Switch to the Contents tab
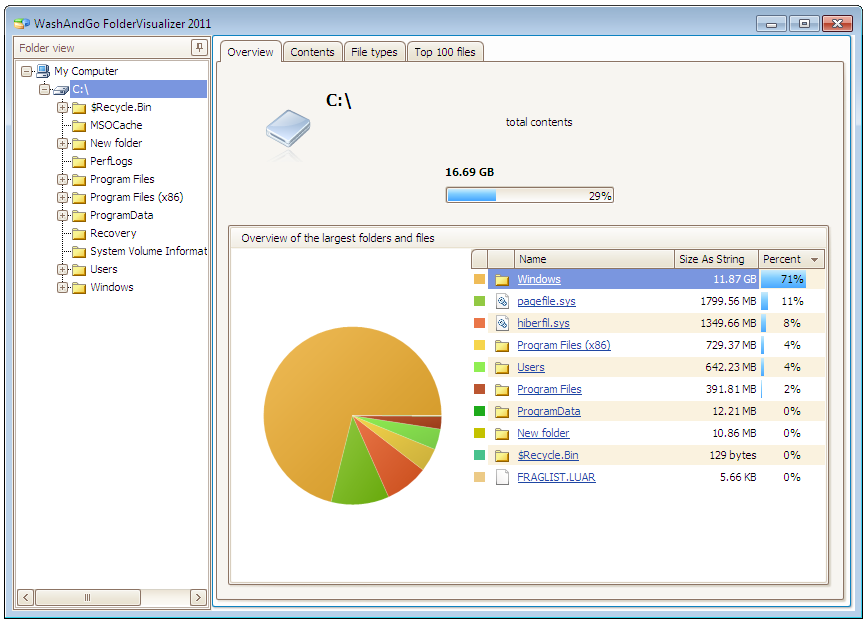 312,52
